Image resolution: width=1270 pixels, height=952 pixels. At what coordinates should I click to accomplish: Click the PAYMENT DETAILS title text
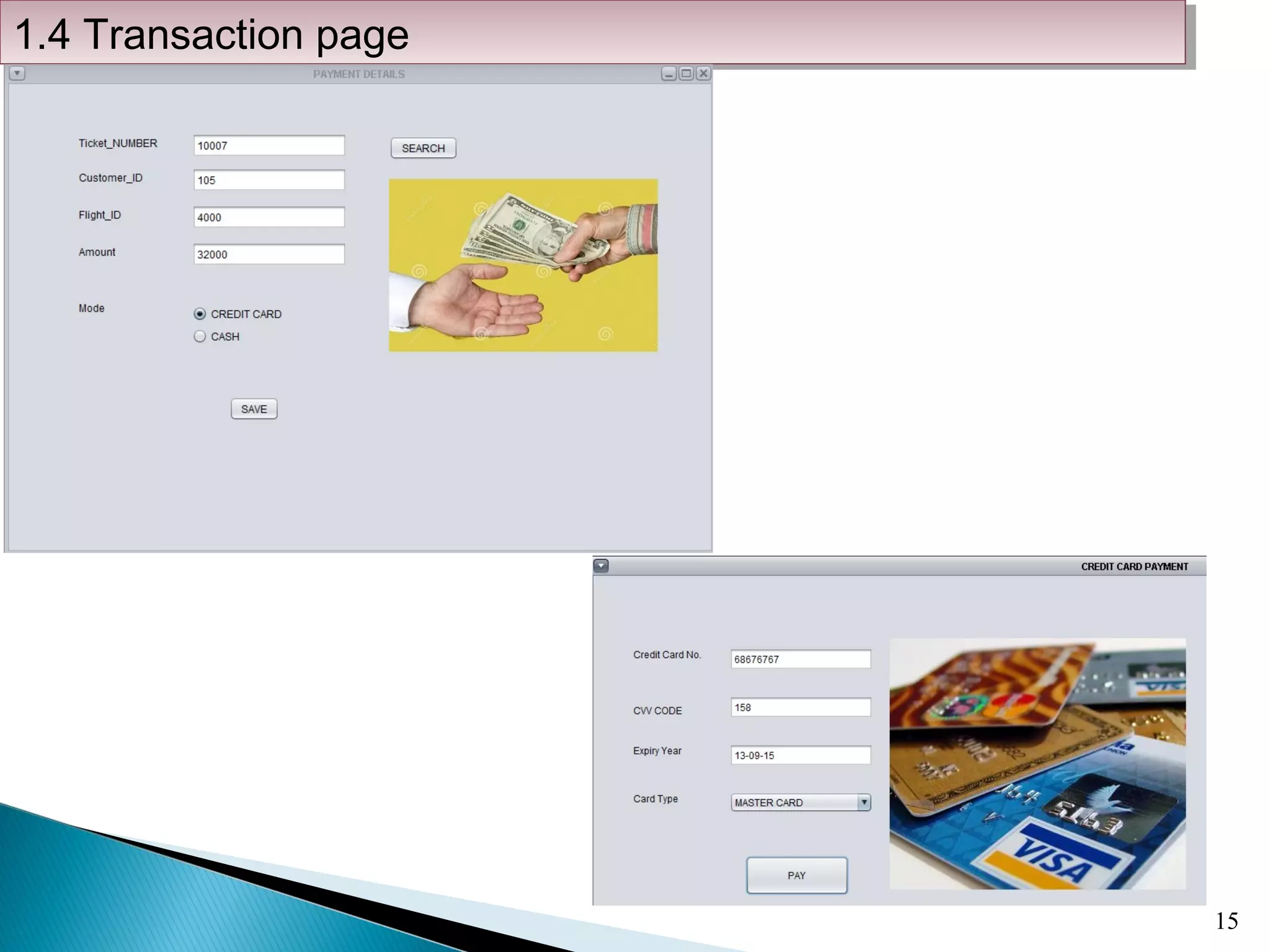359,74
